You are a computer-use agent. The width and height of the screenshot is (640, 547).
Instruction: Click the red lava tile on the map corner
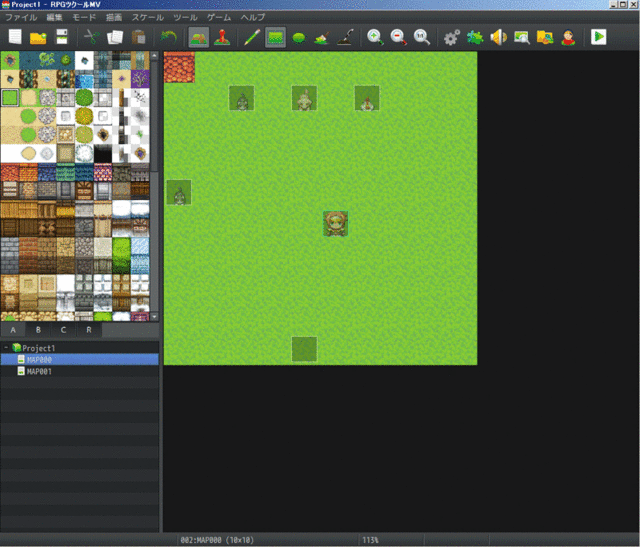(179, 67)
